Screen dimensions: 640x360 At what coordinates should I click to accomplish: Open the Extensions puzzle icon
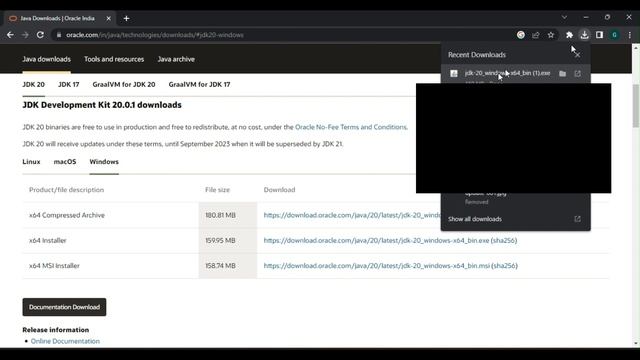[x=569, y=35]
